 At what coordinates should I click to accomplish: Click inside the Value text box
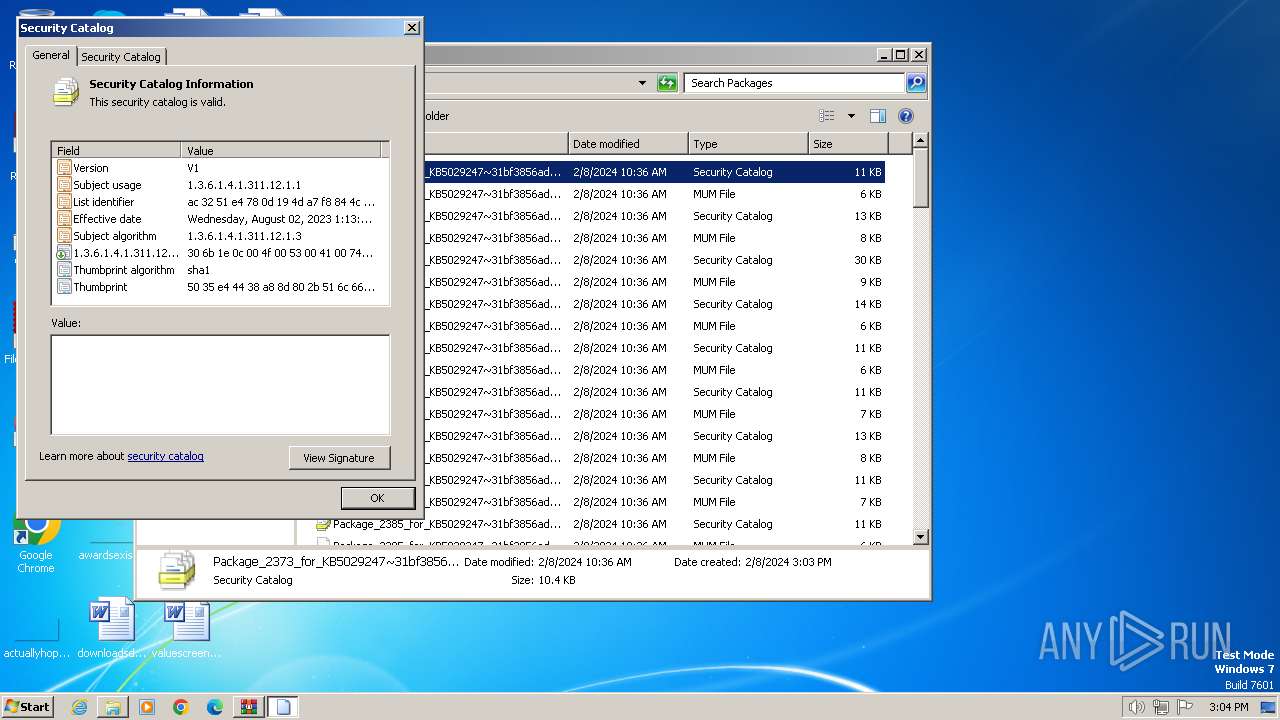point(220,385)
